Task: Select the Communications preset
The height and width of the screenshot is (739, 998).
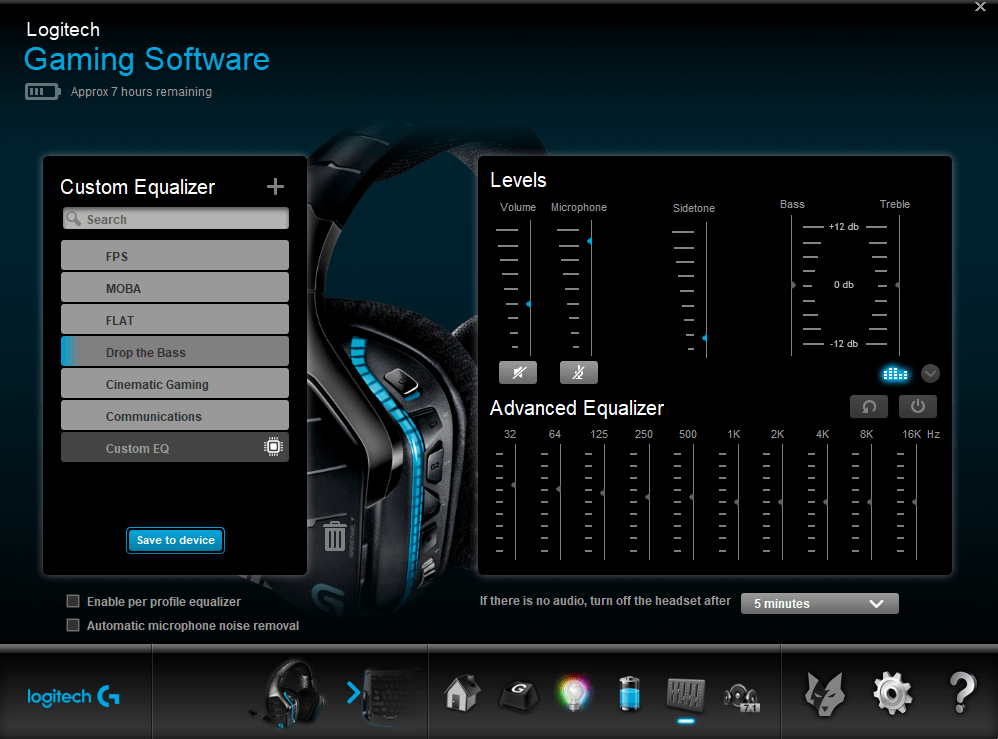Action: [x=175, y=416]
